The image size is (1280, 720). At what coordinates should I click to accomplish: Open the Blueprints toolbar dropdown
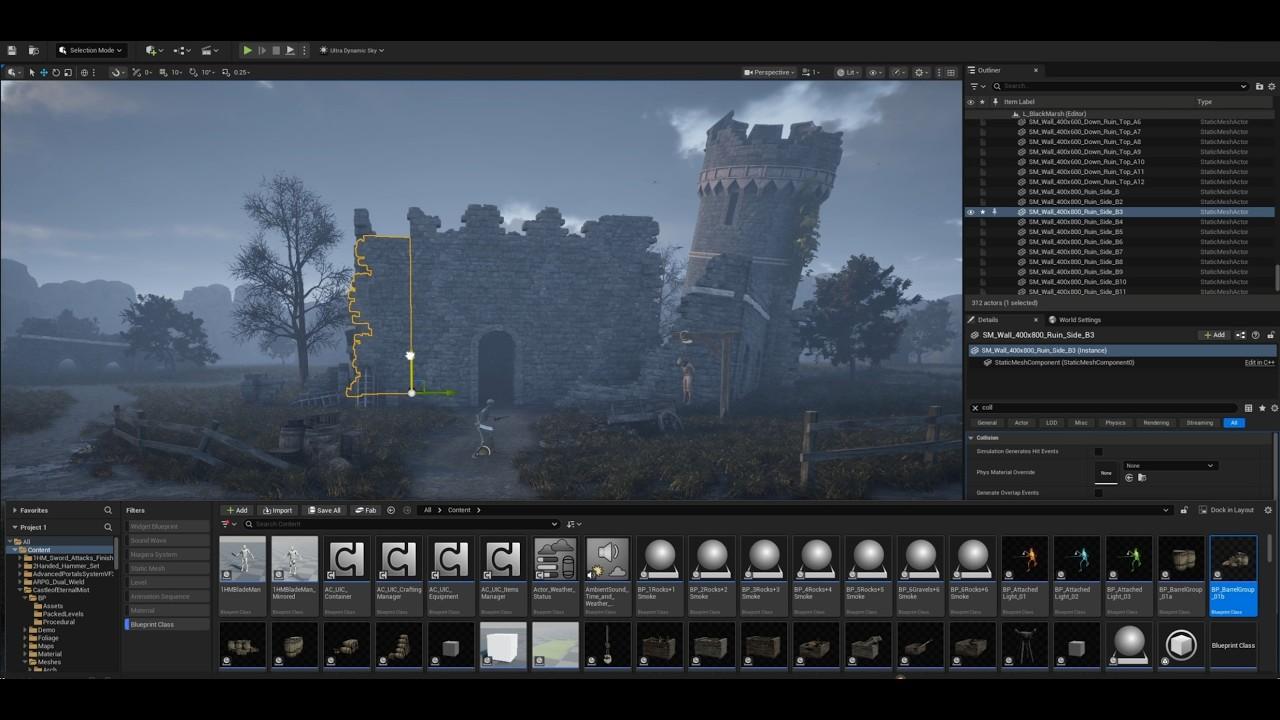pyautogui.click(x=181, y=50)
